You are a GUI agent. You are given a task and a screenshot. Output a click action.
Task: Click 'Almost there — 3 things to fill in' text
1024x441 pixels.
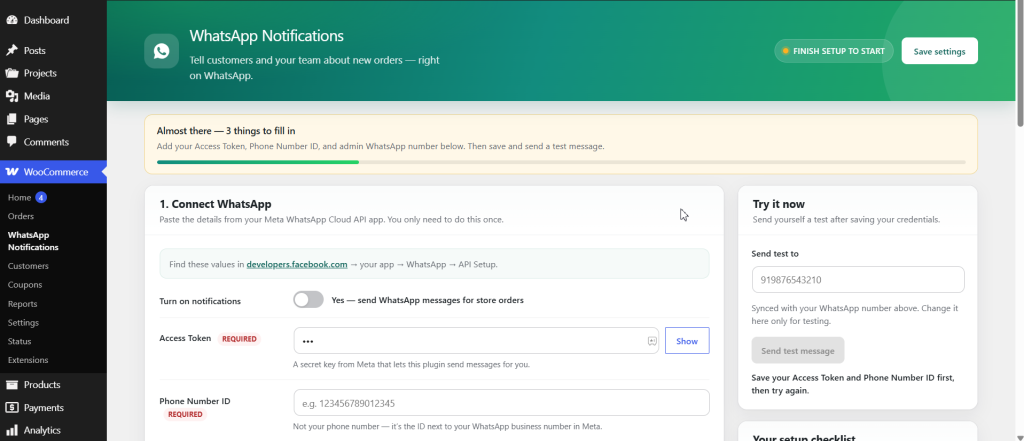(x=226, y=131)
